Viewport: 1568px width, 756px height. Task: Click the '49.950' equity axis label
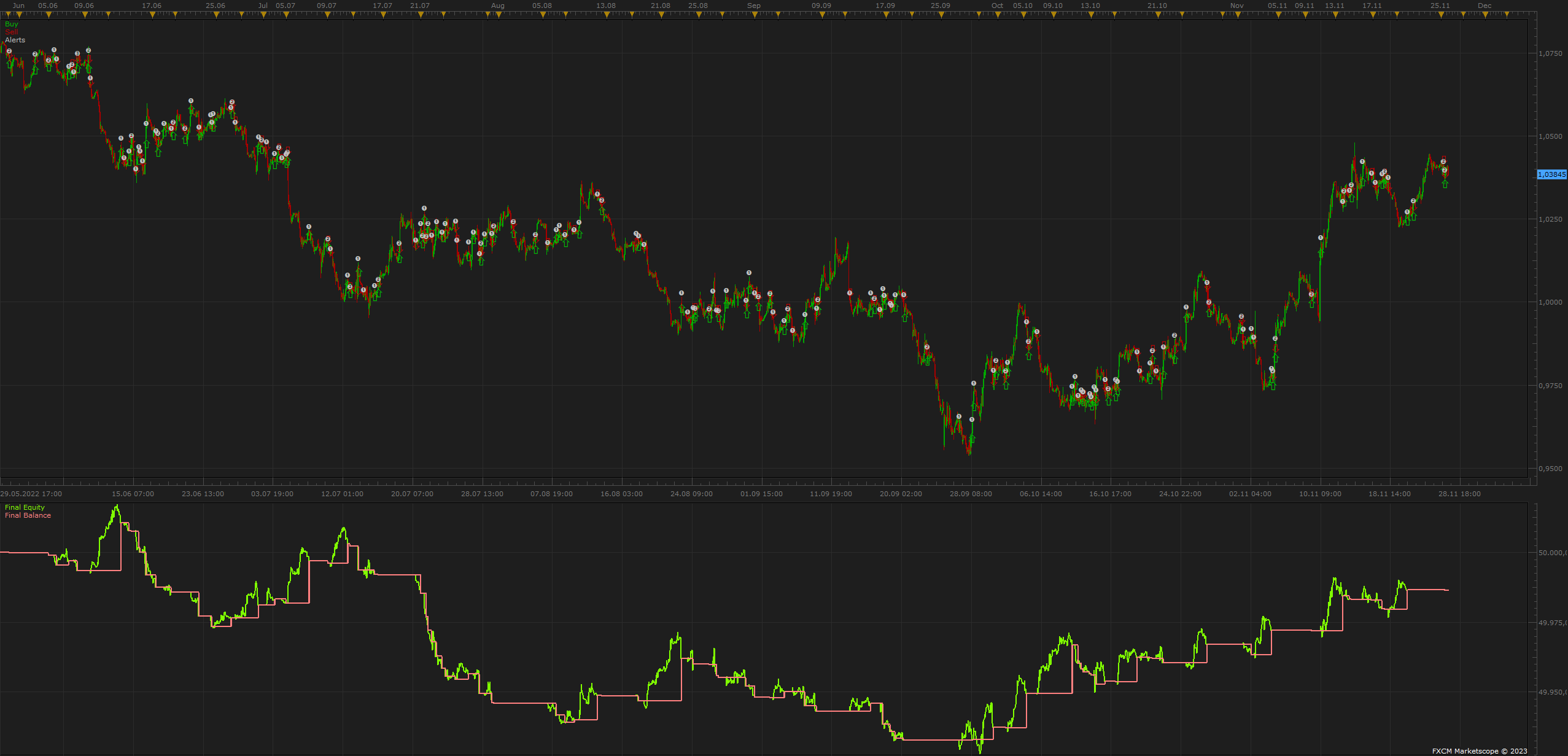click(1553, 692)
